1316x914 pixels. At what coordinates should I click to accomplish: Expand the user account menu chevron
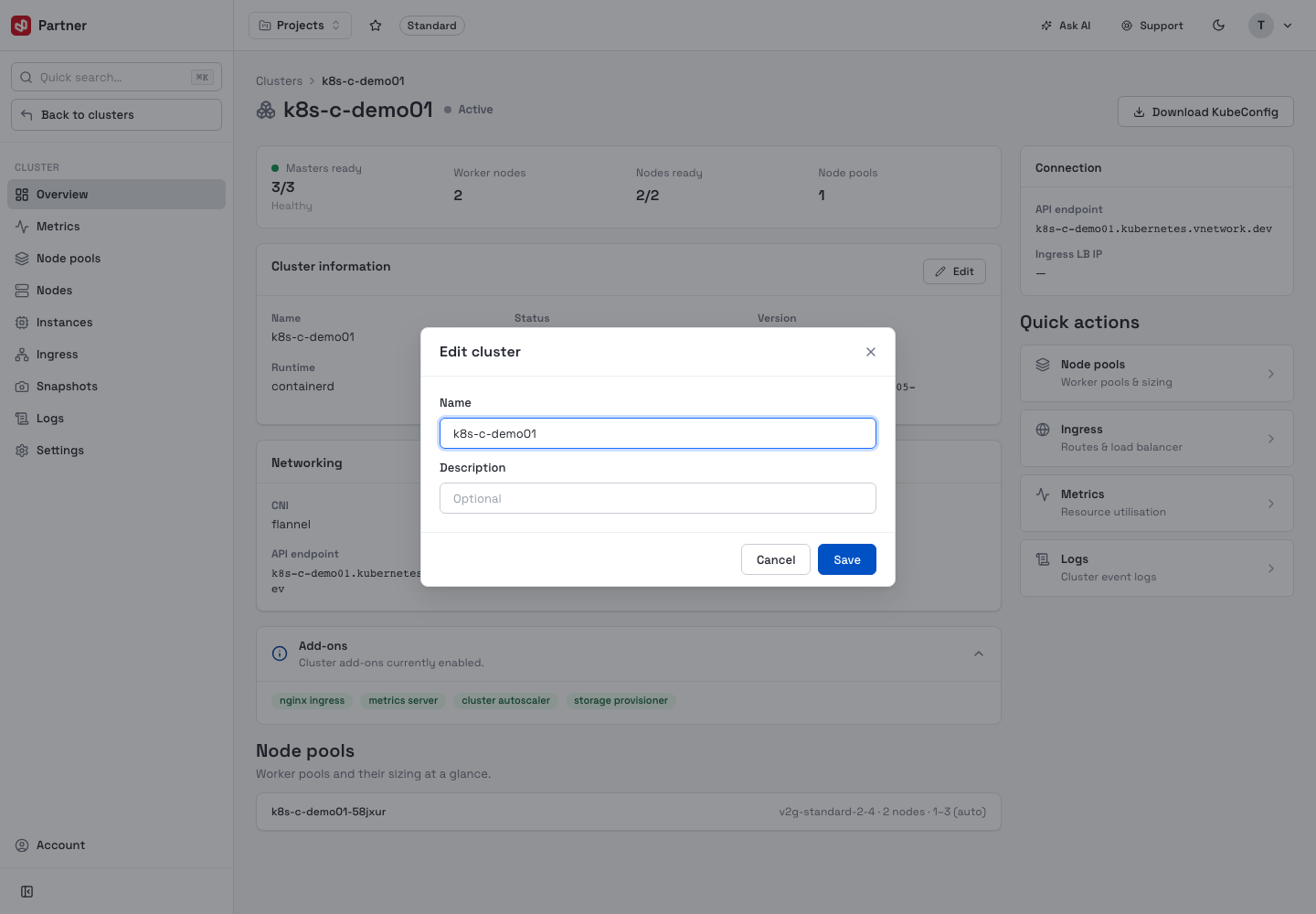(1288, 26)
